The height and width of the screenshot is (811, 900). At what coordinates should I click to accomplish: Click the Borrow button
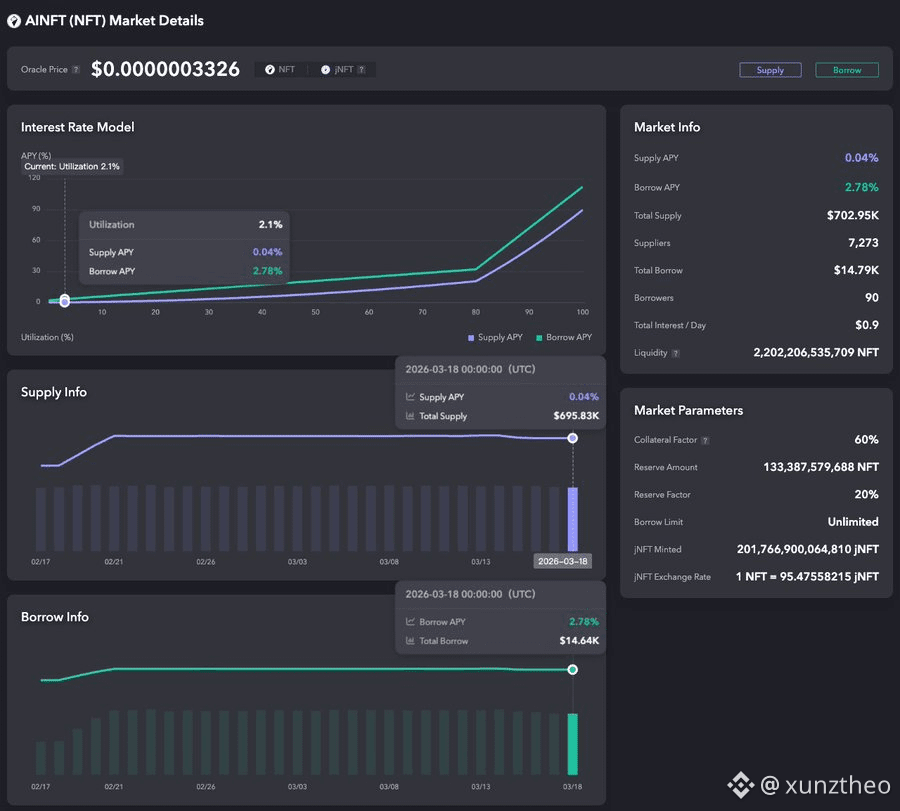click(x=847, y=70)
